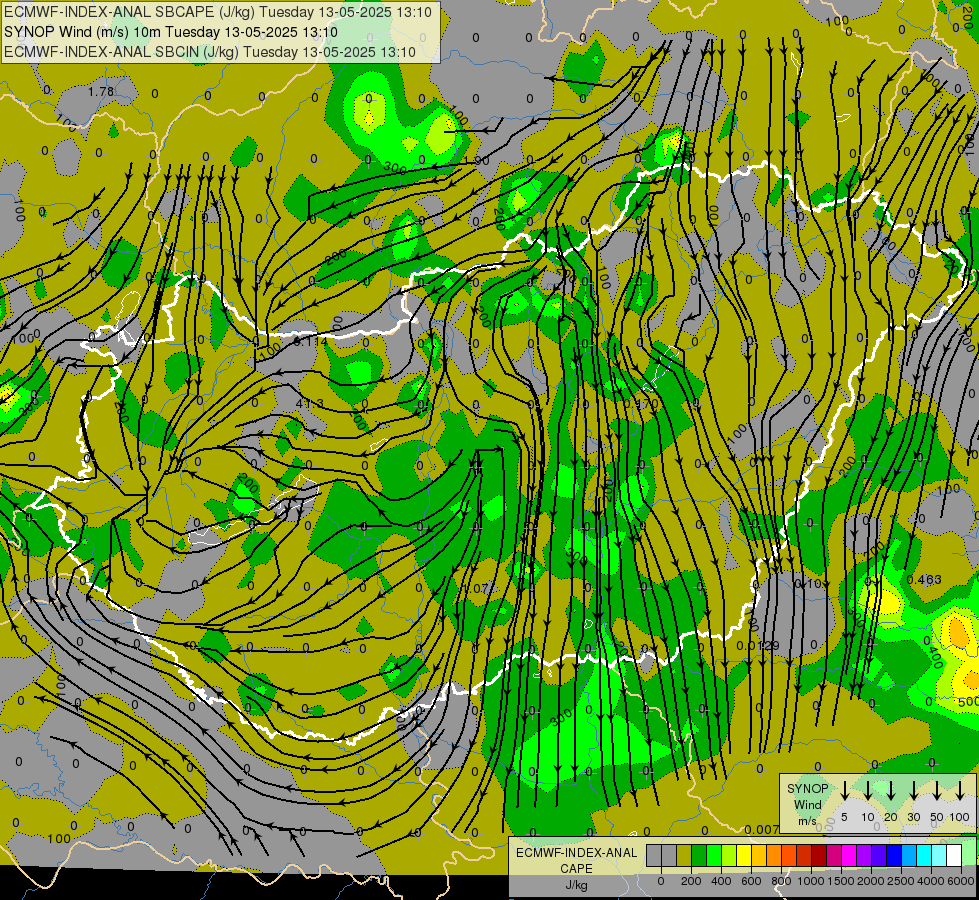
Task: Click the 6000 tick label on the colorbar
Action: 961,881
